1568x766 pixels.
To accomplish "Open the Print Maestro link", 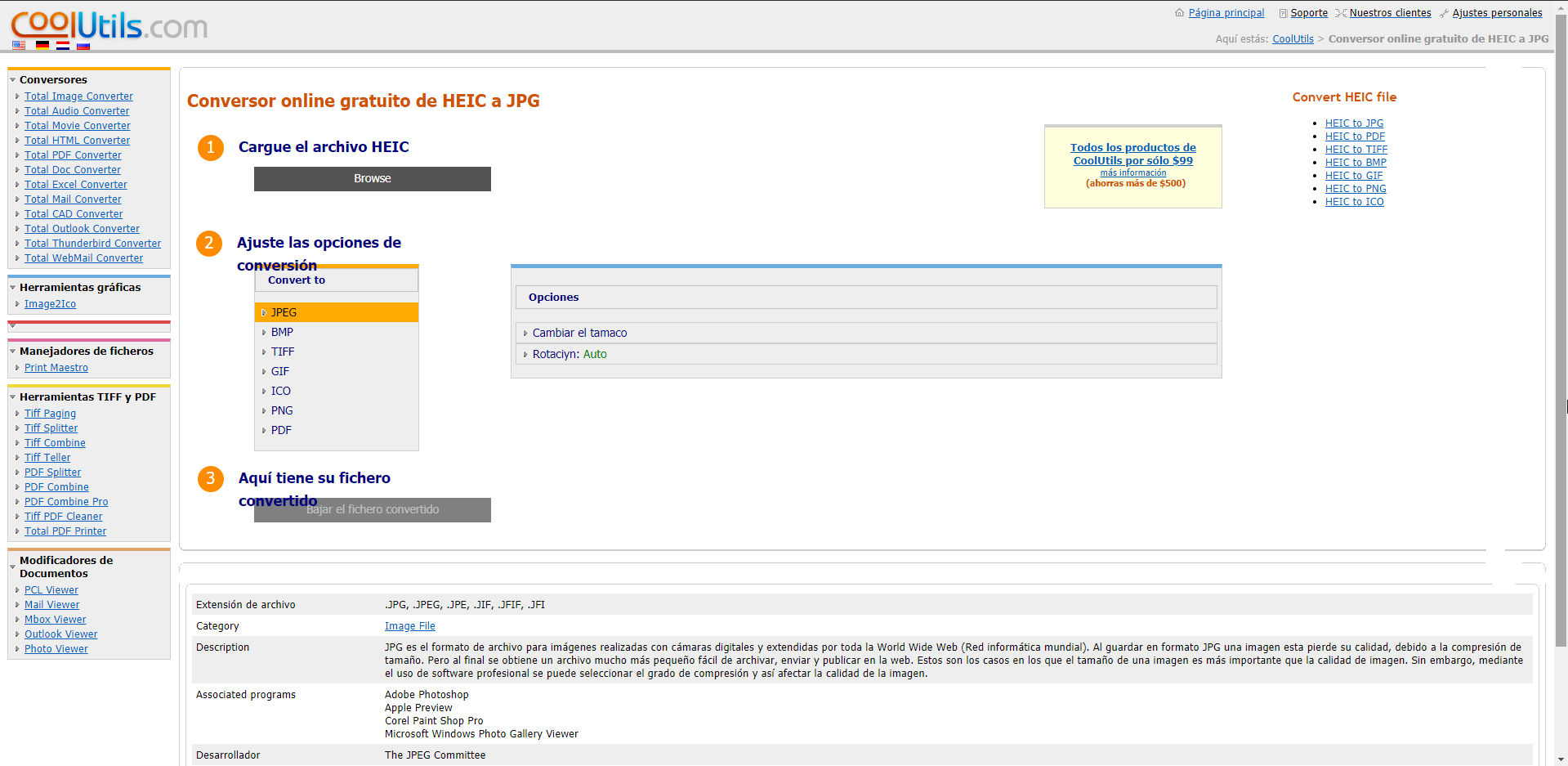I will coord(56,368).
